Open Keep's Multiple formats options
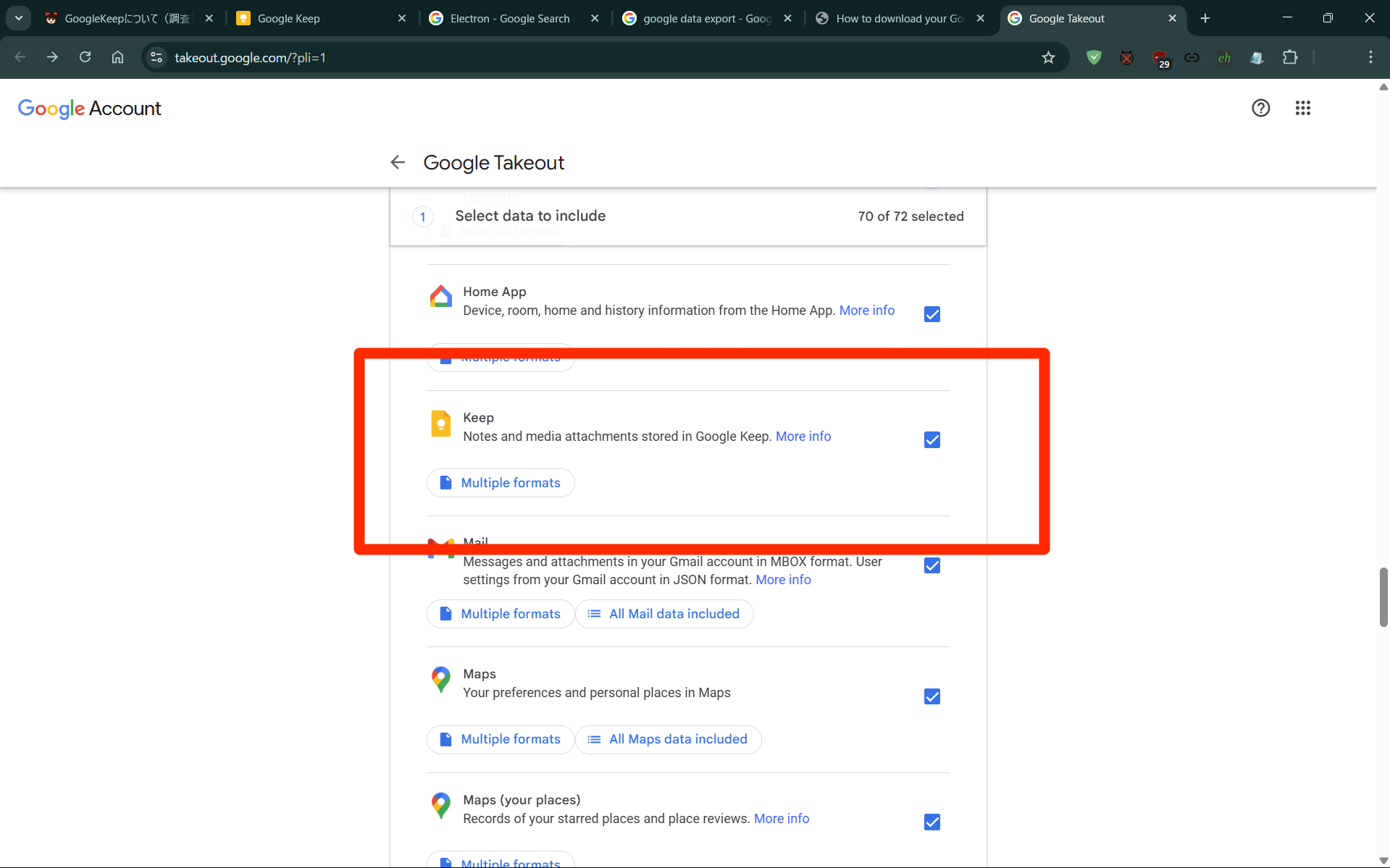The image size is (1390, 868). [501, 483]
